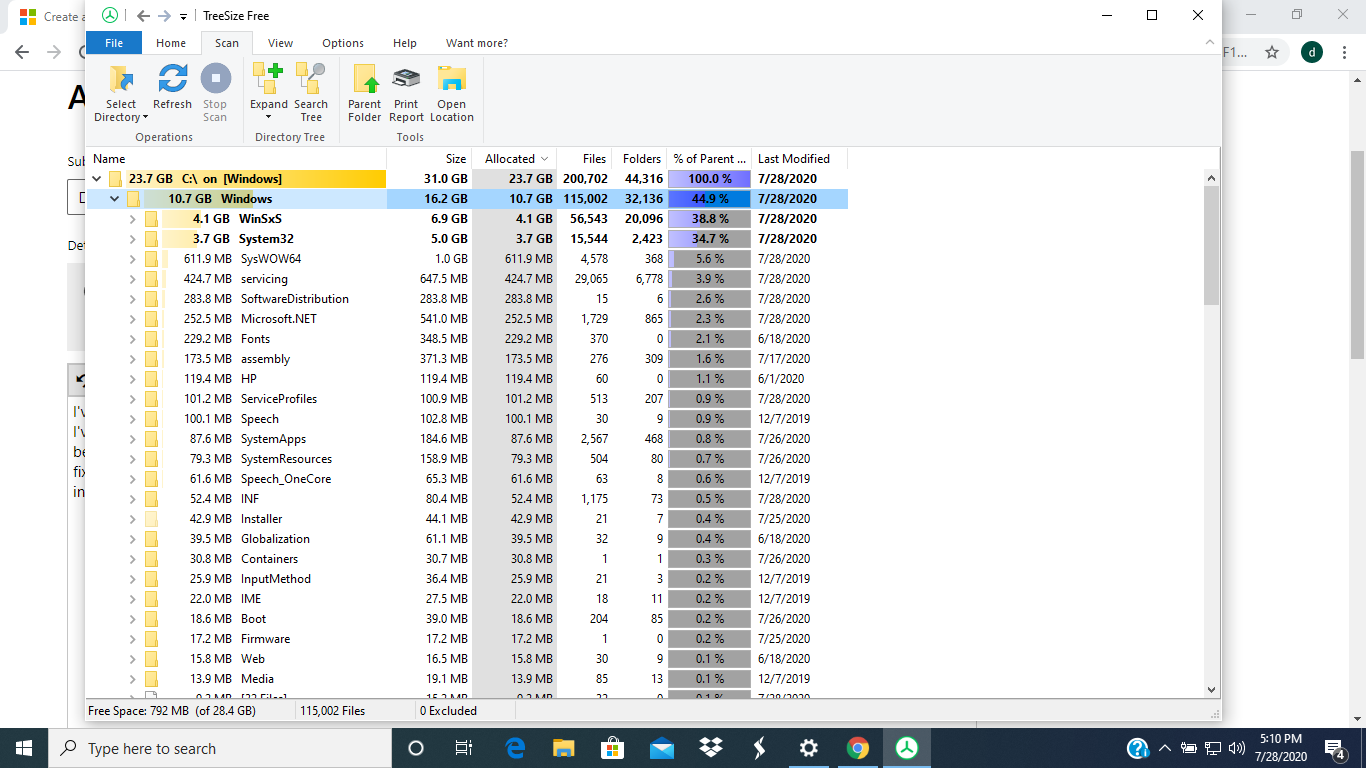Sort by the Folders column header
This screenshot has height=768, width=1366.
pos(640,159)
